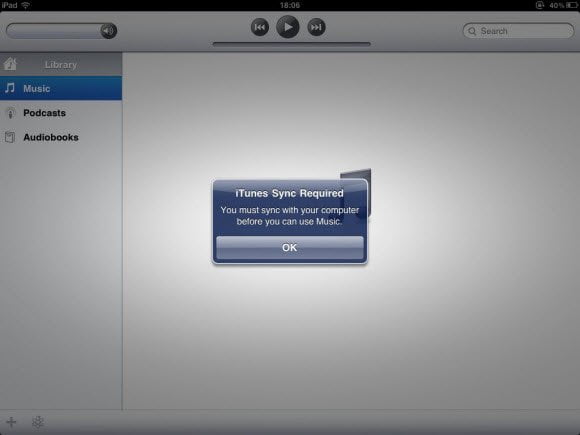580x435 pixels.
Task: Click the volume speaker knob
Action: [108, 31]
